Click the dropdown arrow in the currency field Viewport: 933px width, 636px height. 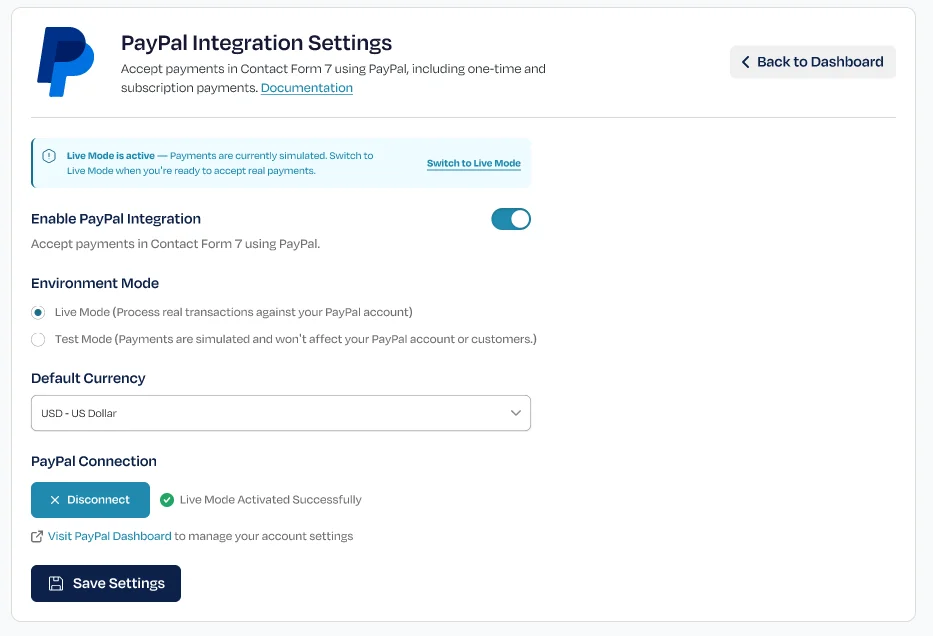tap(516, 413)
